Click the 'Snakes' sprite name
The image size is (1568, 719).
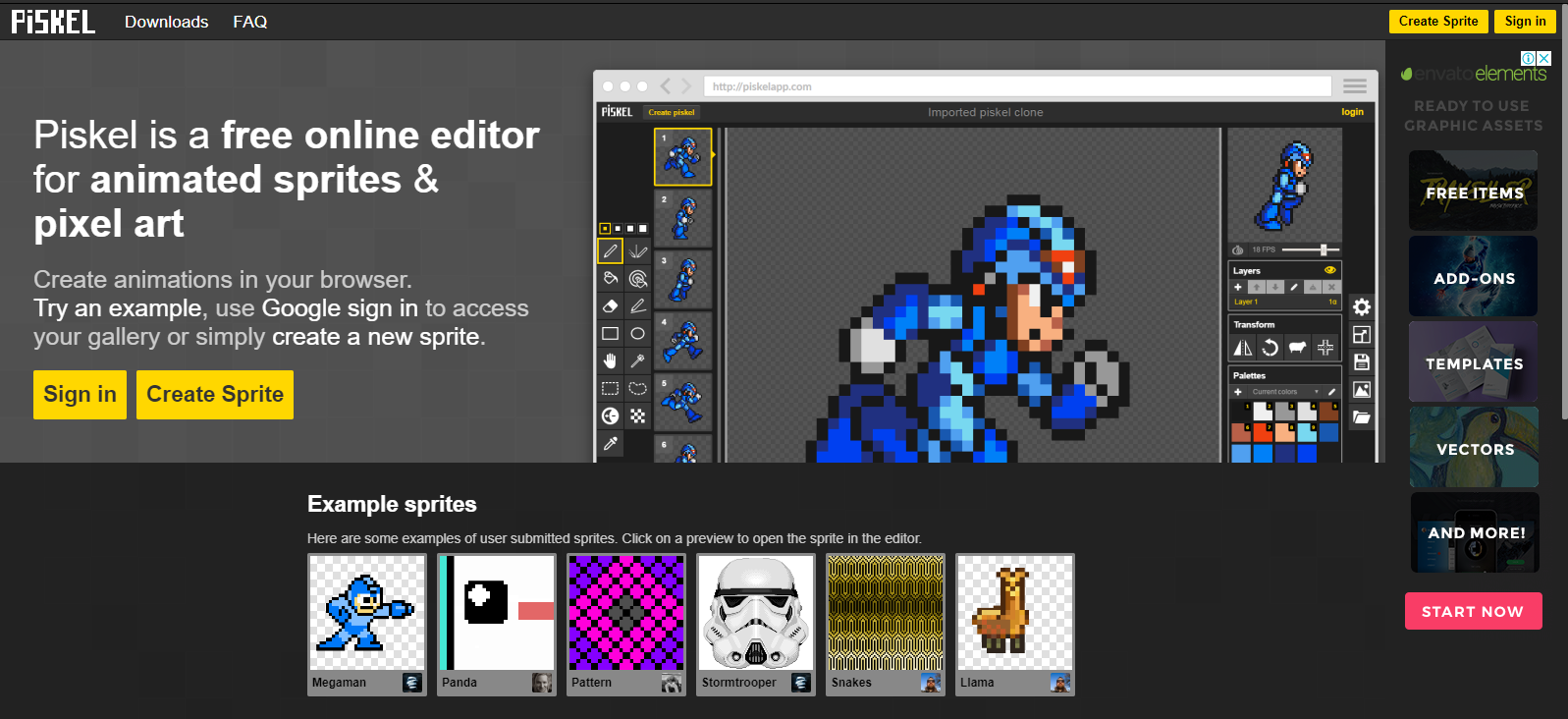click(x=851, y=683)
